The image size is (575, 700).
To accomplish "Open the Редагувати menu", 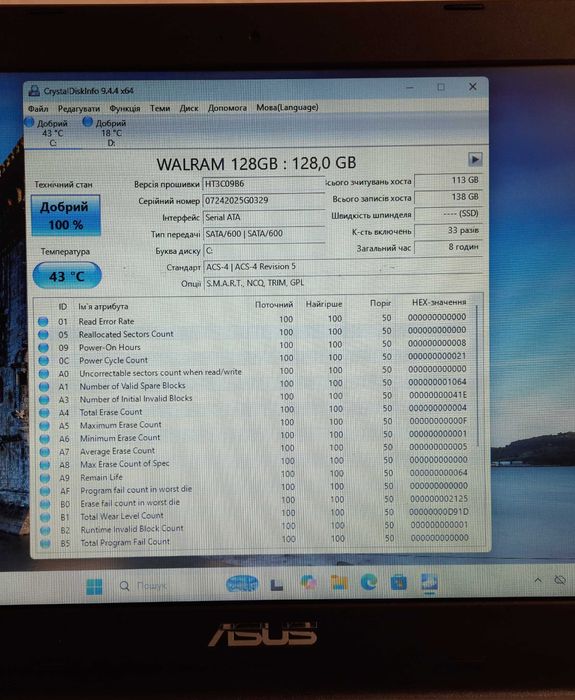I will click(x=79, y=108).
